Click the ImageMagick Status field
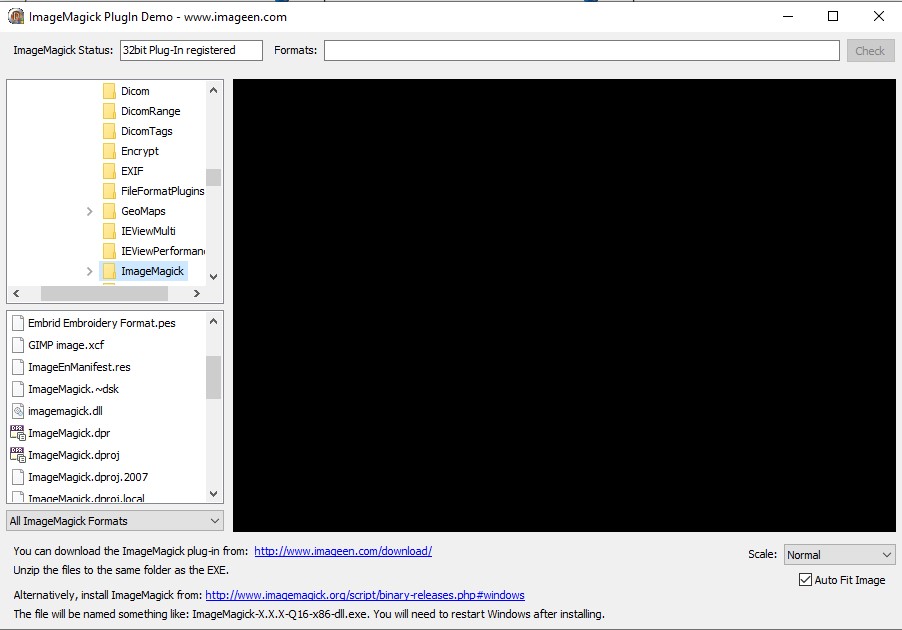 191,51
